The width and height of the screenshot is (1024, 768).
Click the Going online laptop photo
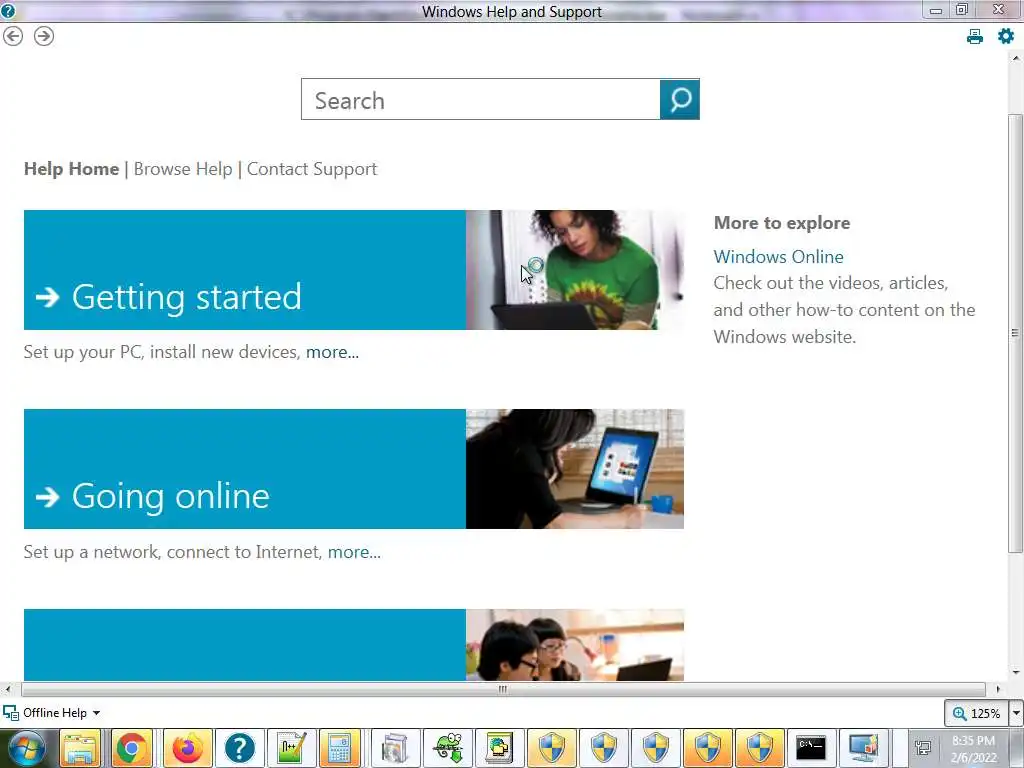[x=575, y=469]
